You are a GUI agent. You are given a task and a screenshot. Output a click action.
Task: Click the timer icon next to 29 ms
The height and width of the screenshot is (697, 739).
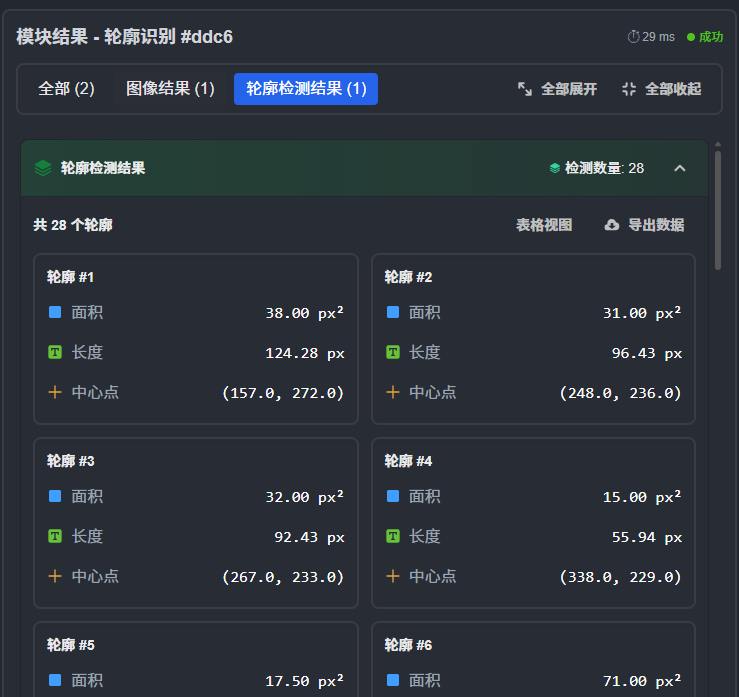pyautogui.click(x=633, y=37)
